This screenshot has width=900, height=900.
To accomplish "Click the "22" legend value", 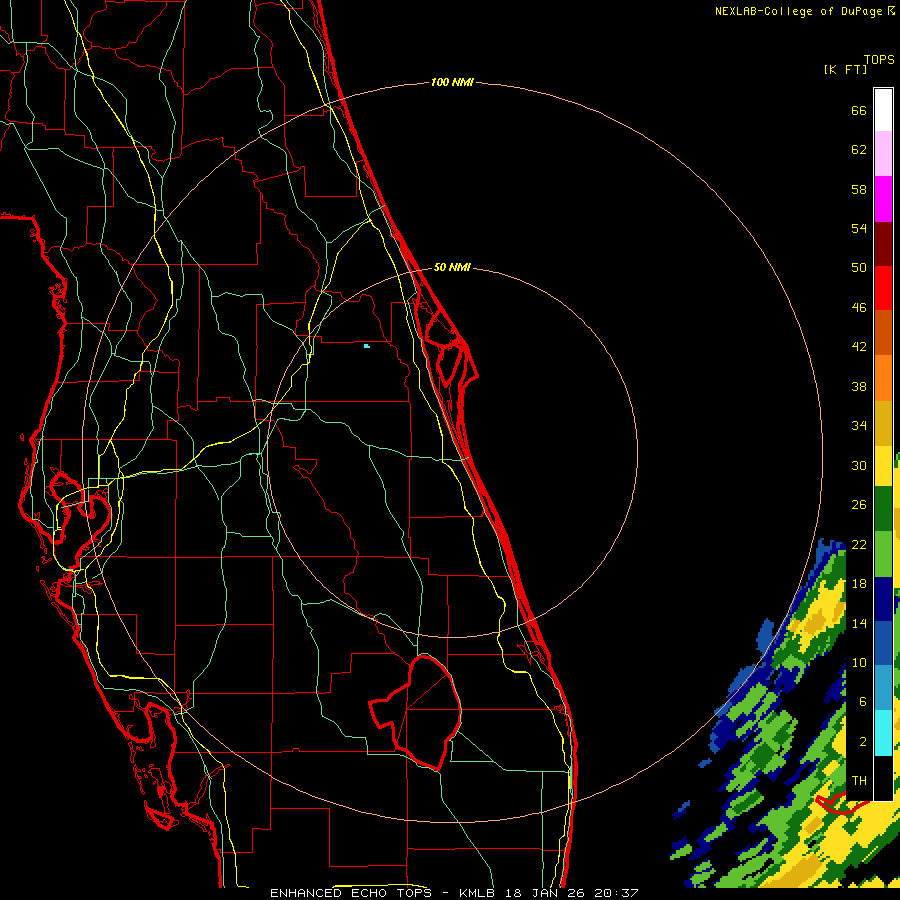I will pyautogui.click(x=859, y=544).
